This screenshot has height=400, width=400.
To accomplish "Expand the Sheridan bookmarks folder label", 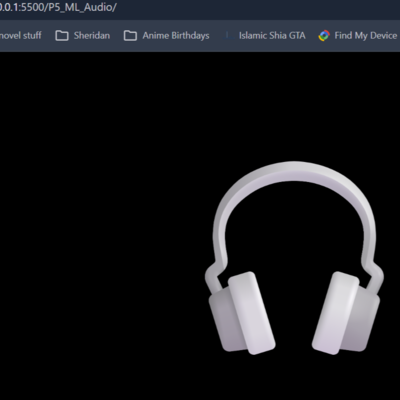I will 92,36.
